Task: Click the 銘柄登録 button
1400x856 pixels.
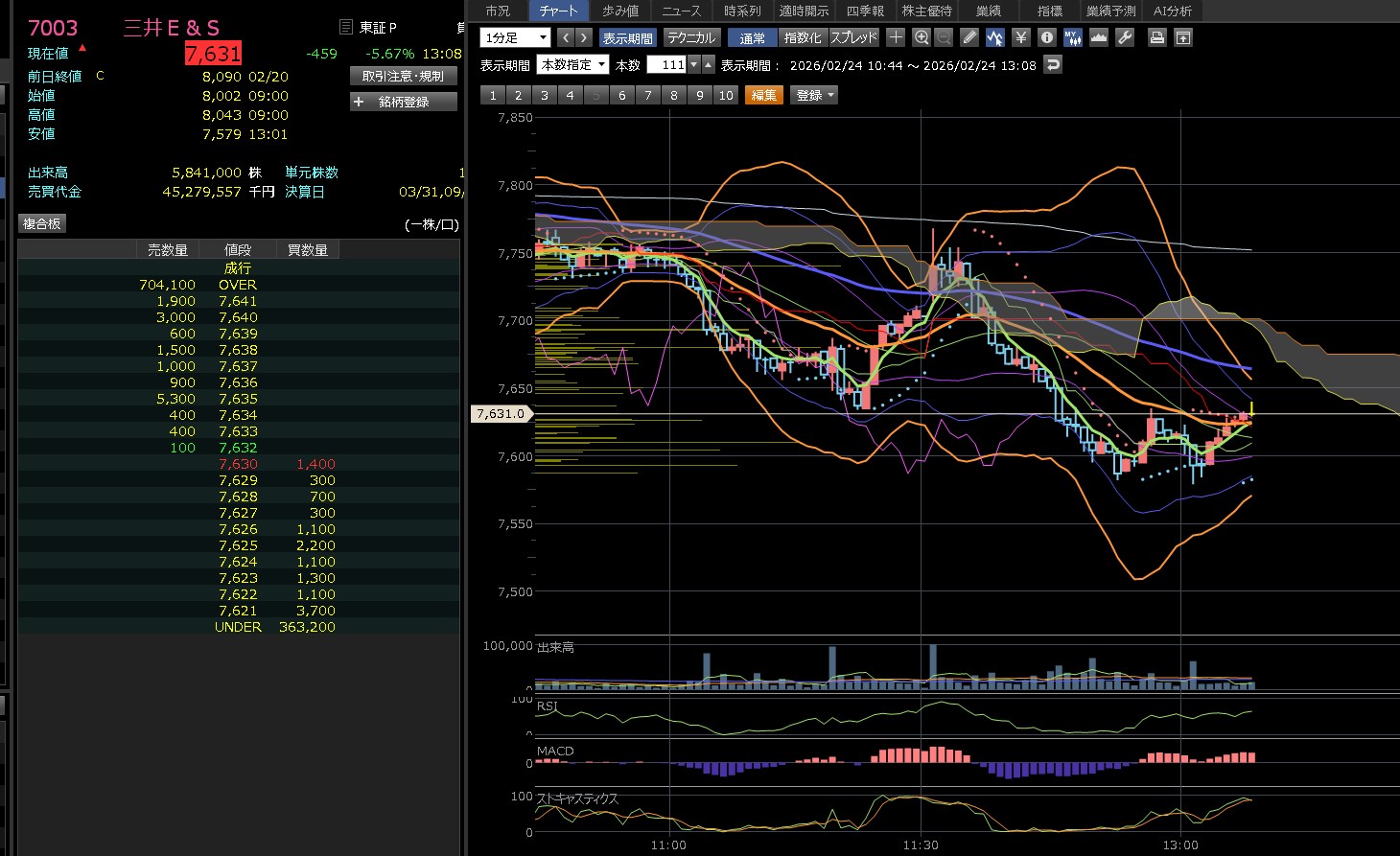Action: (404, 102)
